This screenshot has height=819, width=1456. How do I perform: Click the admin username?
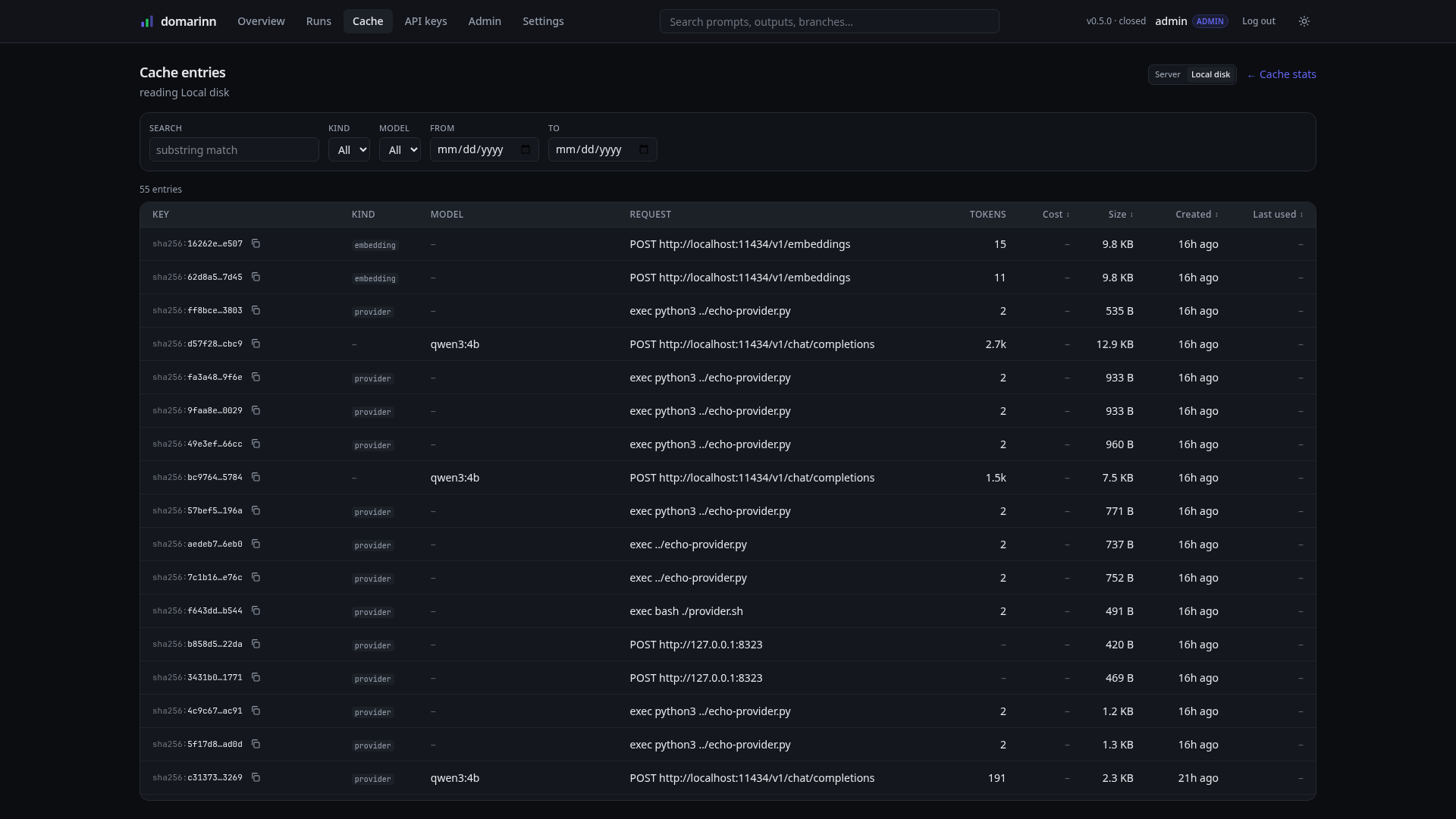pos(1171,21)
